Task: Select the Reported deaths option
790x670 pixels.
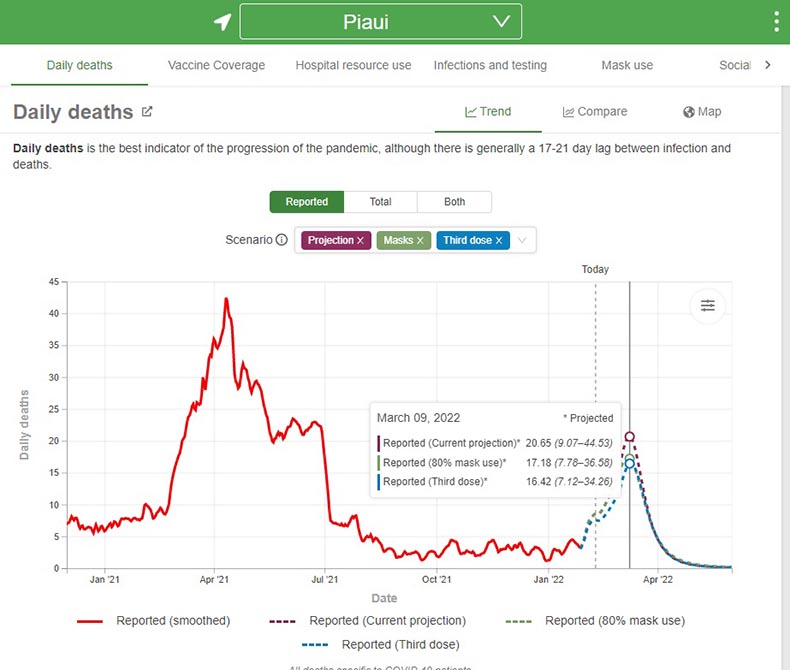Action: point(307,202)
